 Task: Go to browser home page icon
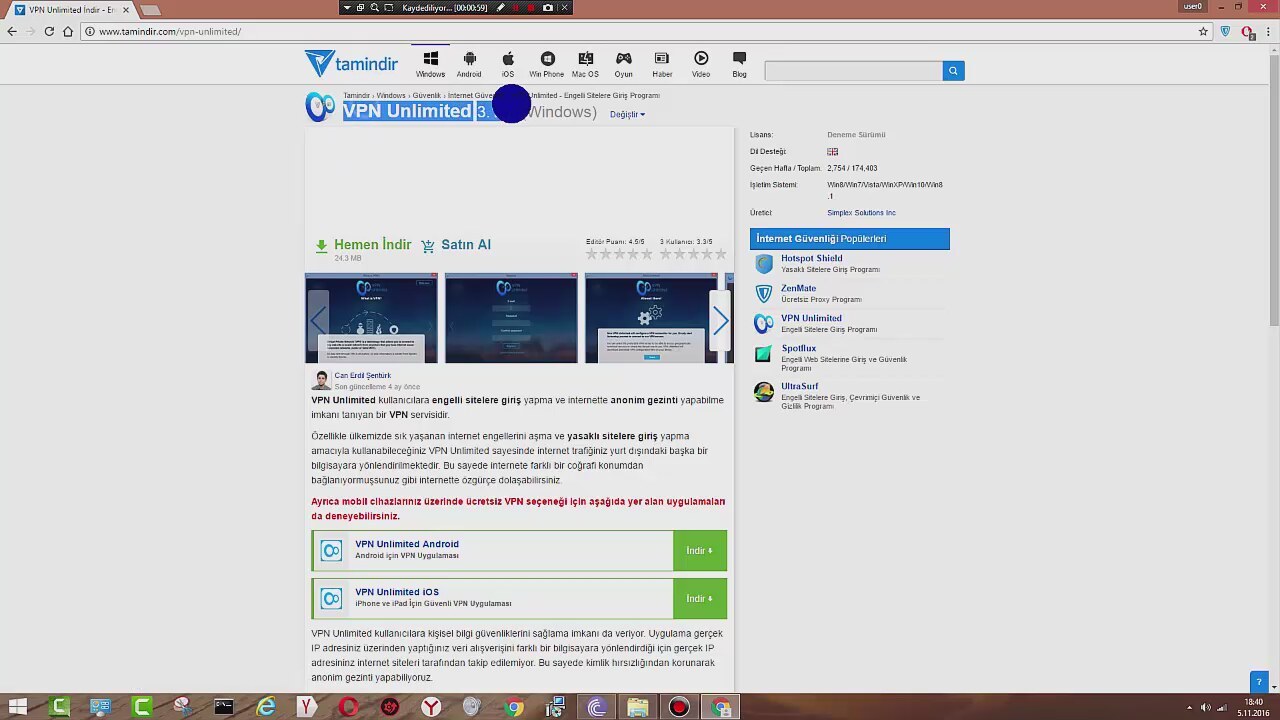click(68, 31)
